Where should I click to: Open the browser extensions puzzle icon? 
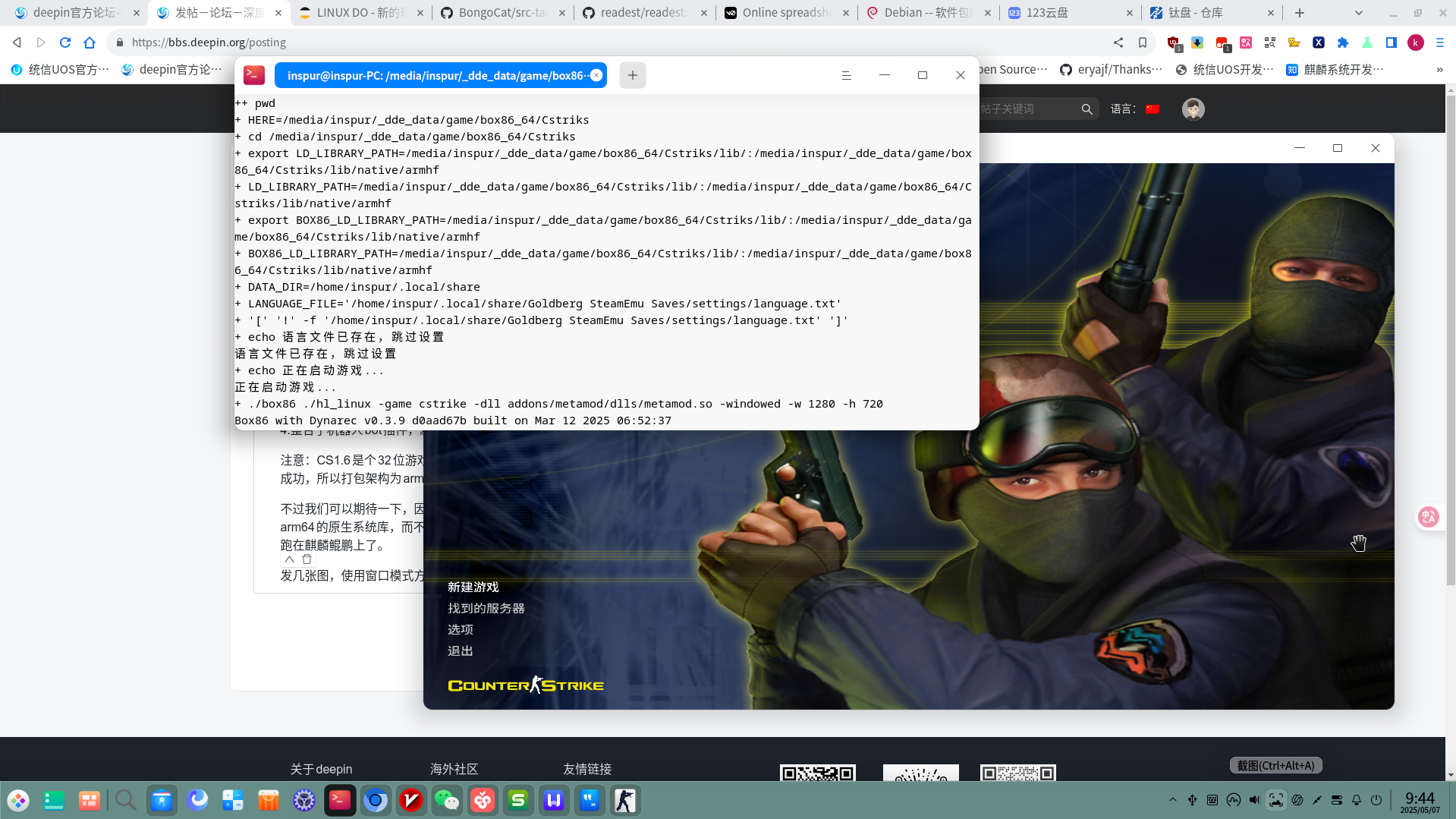pos(1343,43)
